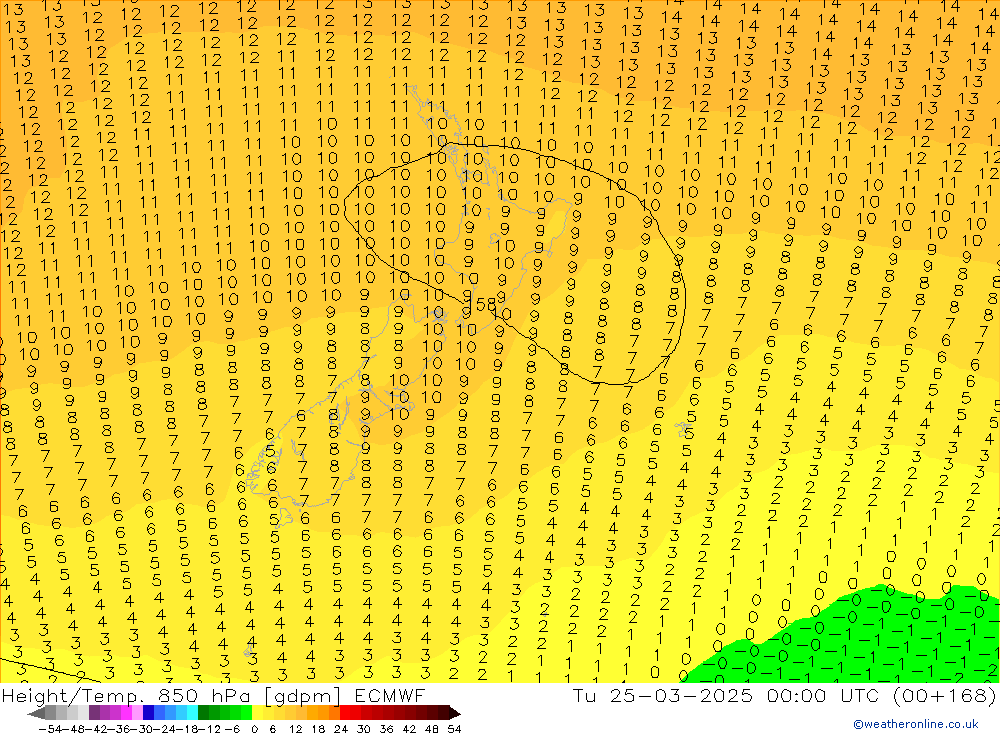Click the dark blue legend swatch above -30
Image resolution: width=1000 pixels, height=733 pixels.
pos(149,713)
